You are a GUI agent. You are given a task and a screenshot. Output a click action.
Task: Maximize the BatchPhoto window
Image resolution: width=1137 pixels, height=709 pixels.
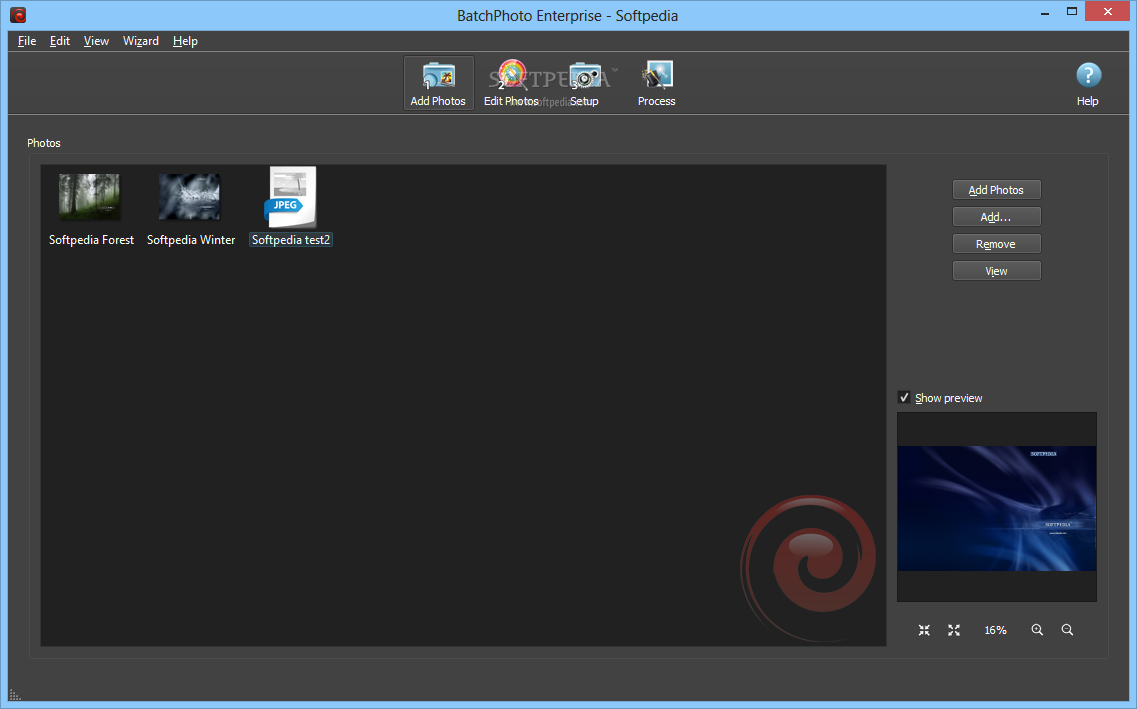[x=1072, y=12]
